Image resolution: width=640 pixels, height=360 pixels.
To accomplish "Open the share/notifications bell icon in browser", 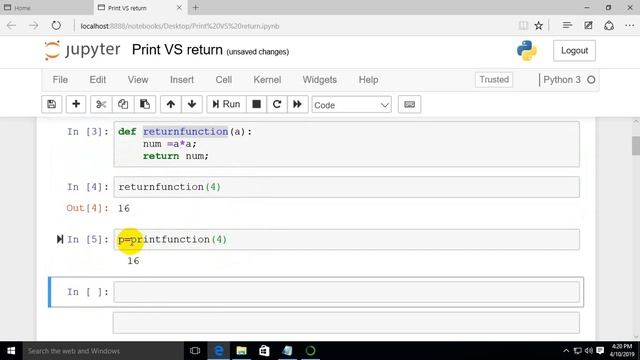I will coord(609,26).
